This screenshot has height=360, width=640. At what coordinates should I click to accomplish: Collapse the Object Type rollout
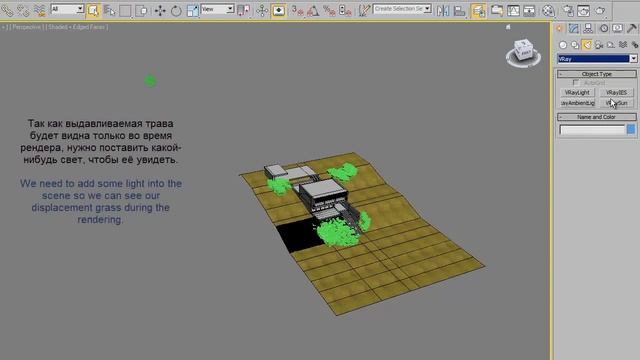[x=597, y=74]
